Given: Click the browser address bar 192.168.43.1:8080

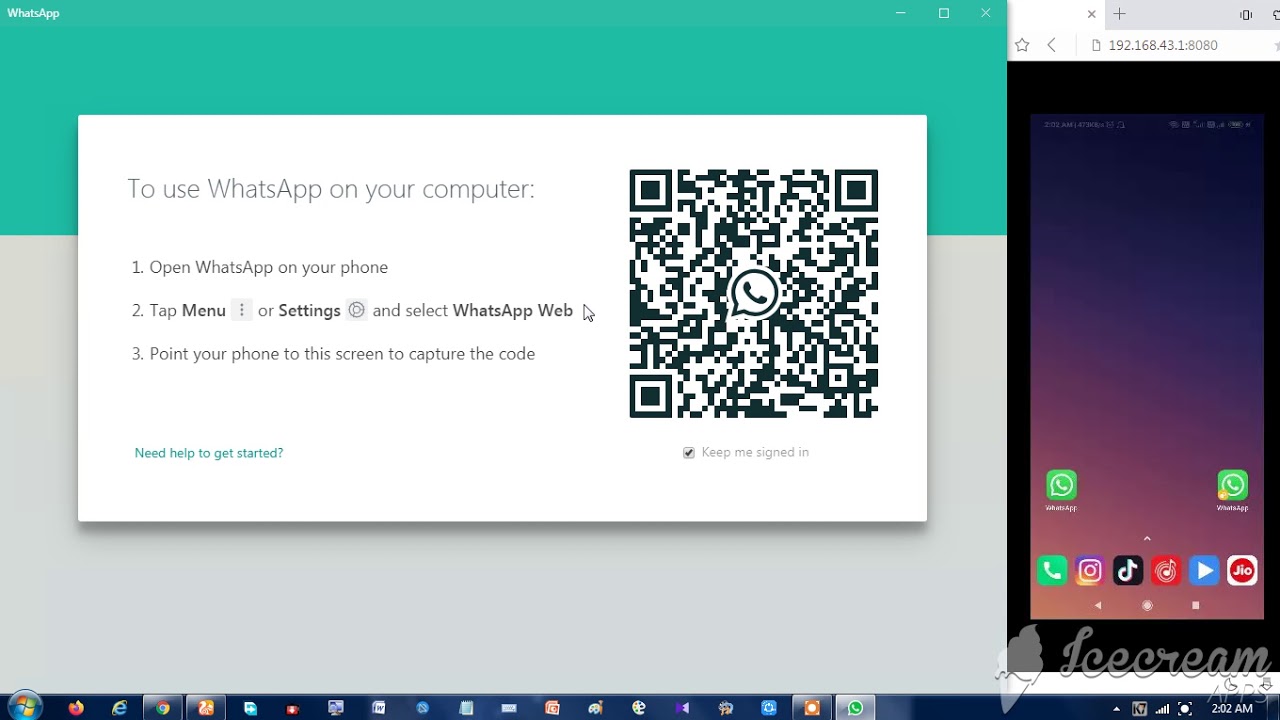Looking at the screenshot, I should (x=1163, y=45).
